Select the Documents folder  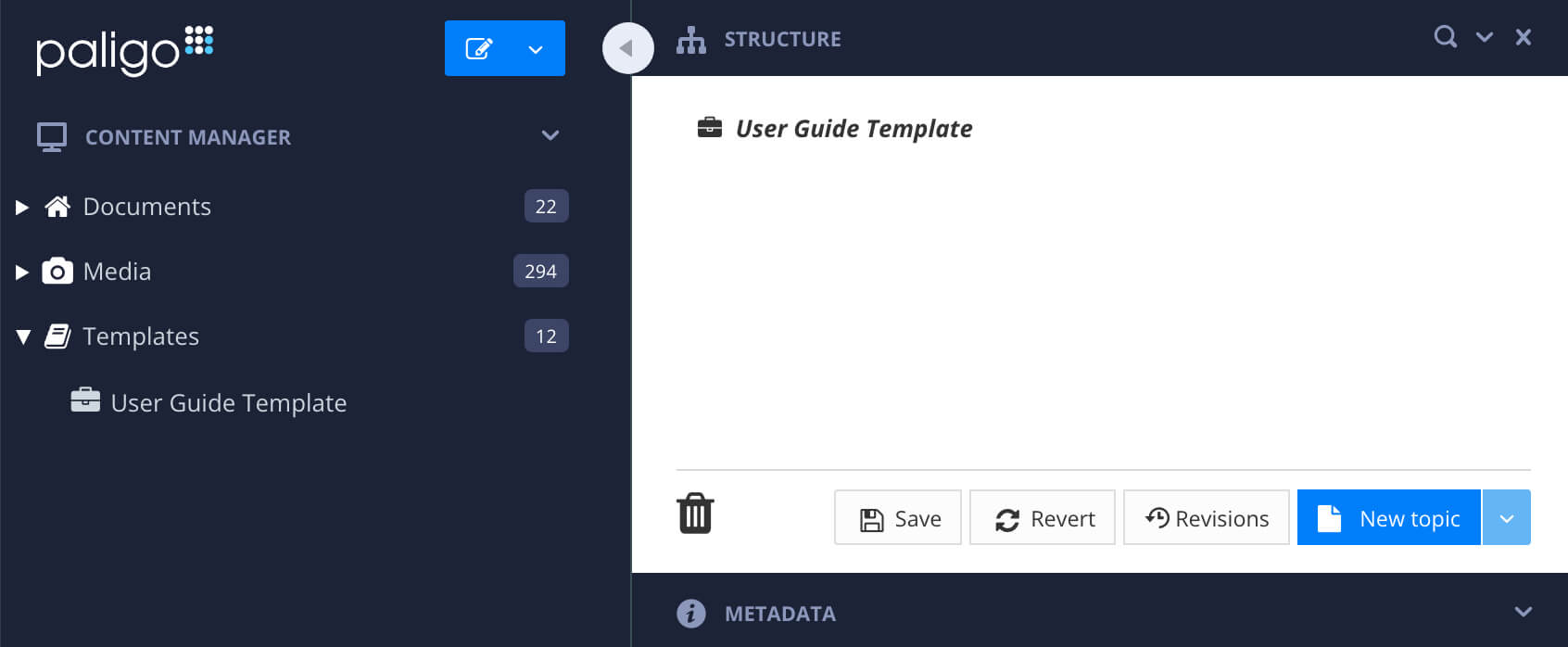pos(147,206)
